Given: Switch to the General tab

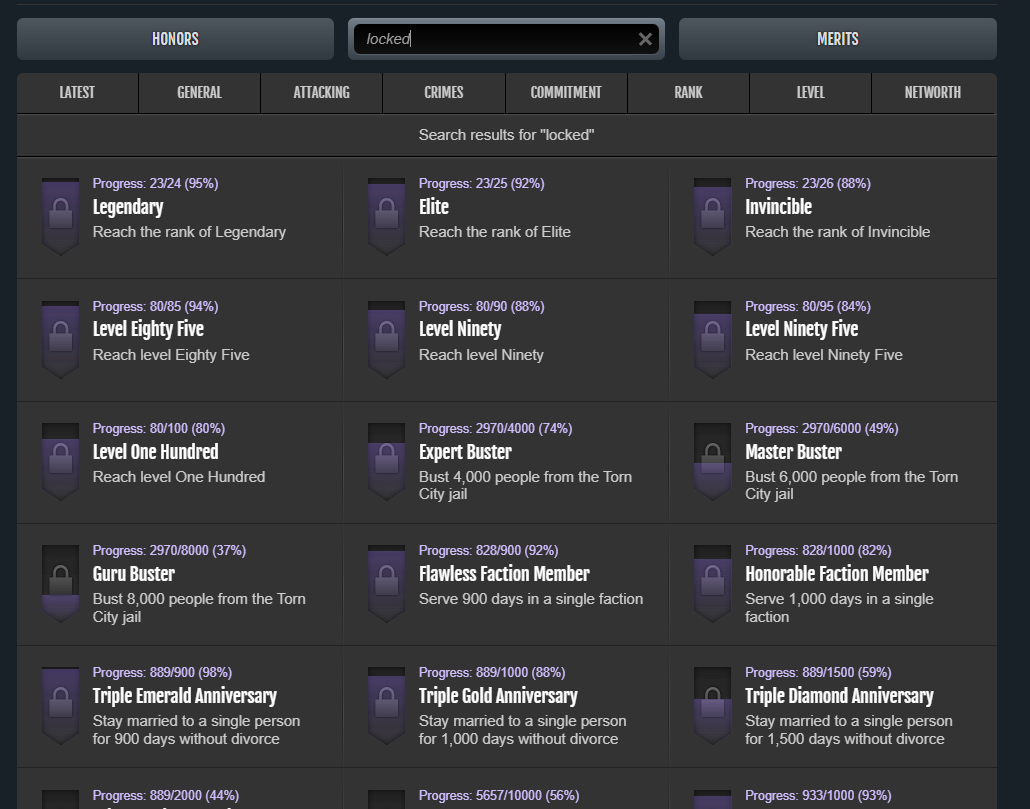Looking at the screenshot, I should pos(200,93).
